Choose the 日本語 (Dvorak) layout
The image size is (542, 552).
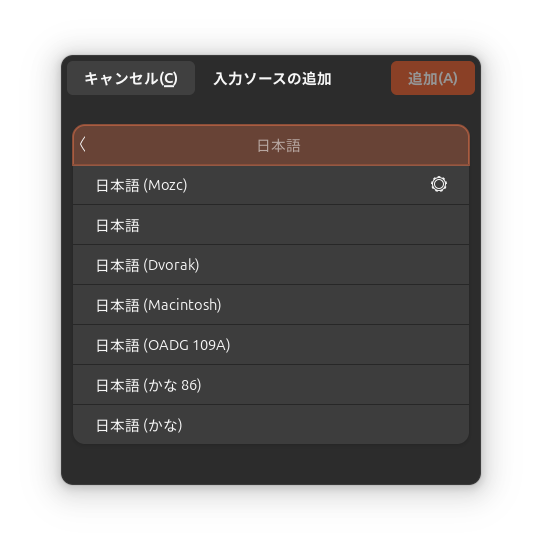[x=271, y=265]
